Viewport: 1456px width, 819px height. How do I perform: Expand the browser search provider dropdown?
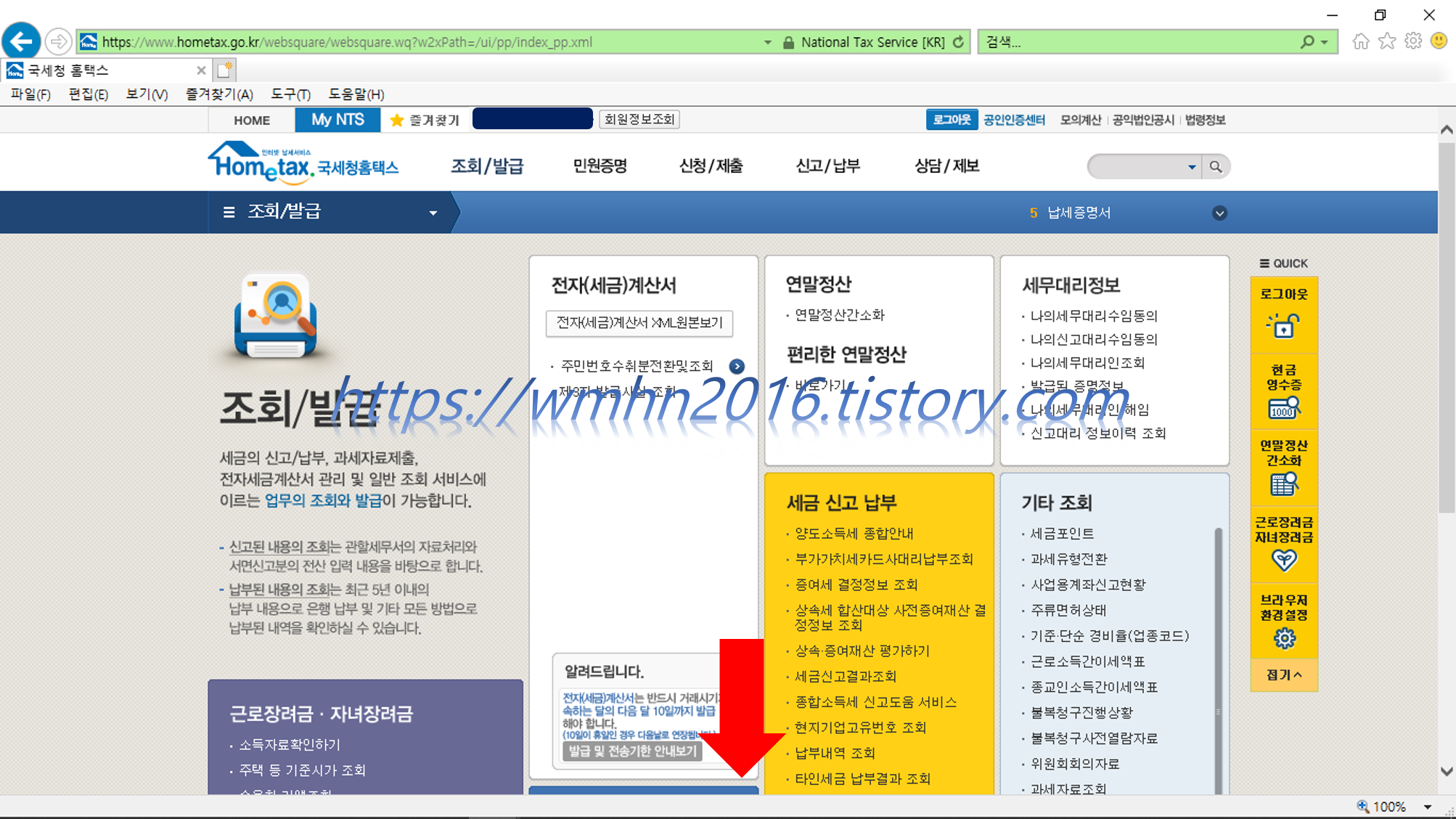pos(1325,42)
